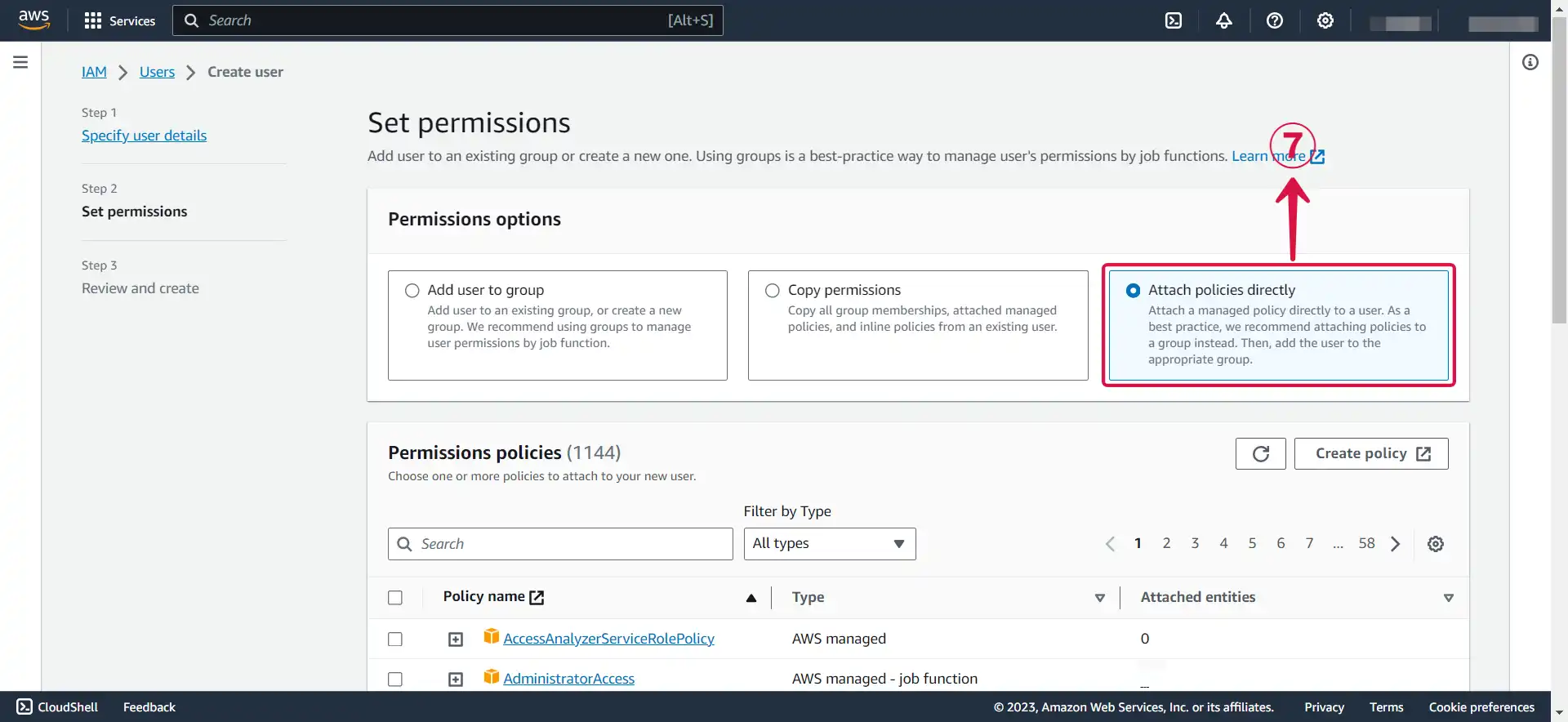Open notifications bell icon

(x=1224, y=20)
